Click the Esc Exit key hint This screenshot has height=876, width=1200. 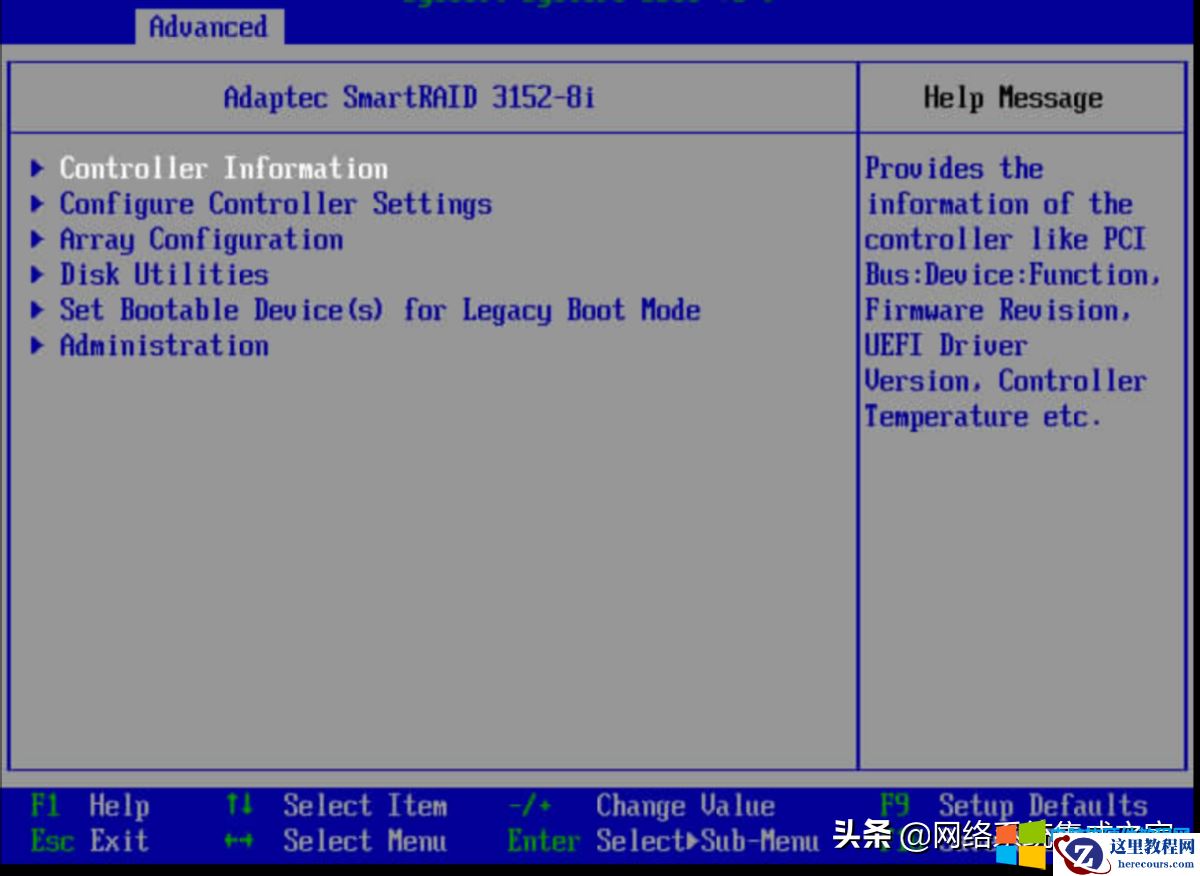[90, 841]
